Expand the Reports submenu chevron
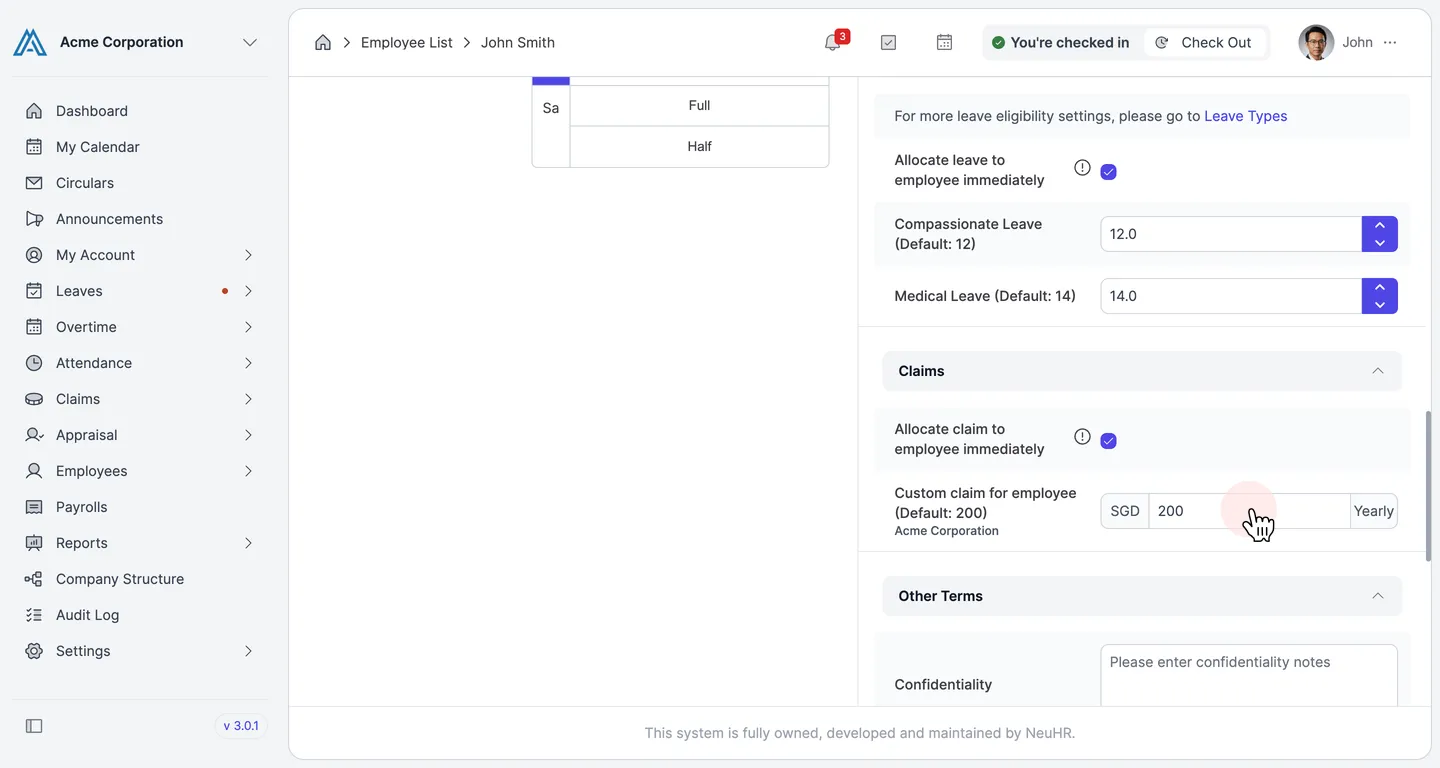The width and height of the screenshot is (1440, 768). pyautogui.click(x=248, y=543)
